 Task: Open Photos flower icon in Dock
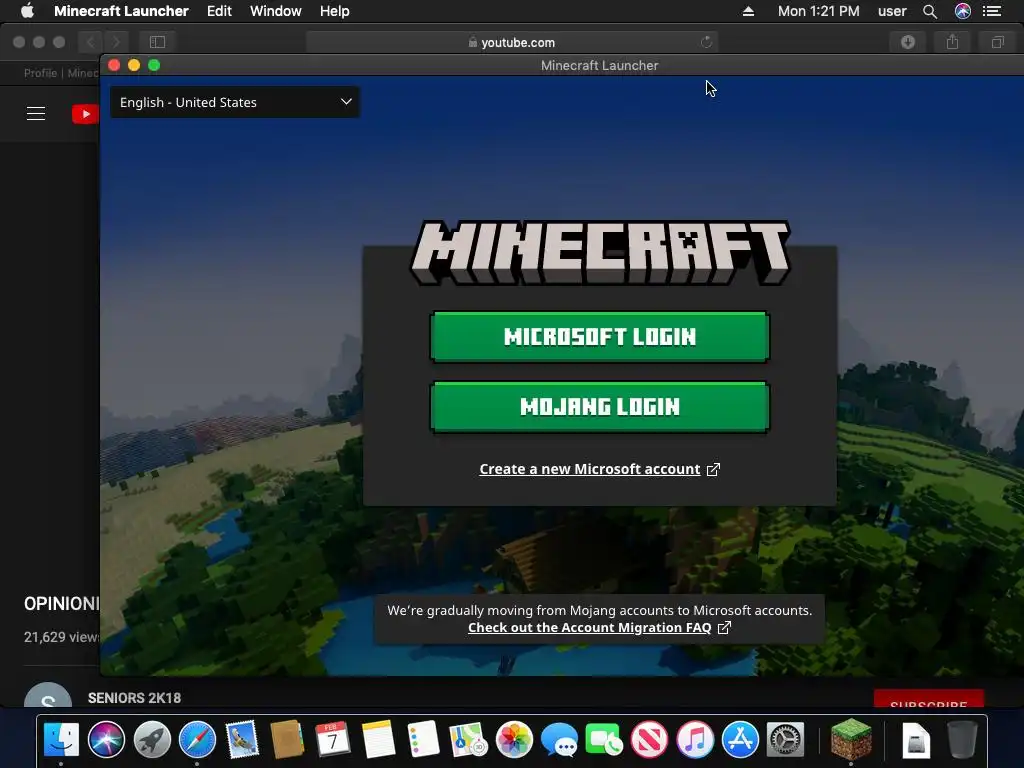tap(514, 740)
